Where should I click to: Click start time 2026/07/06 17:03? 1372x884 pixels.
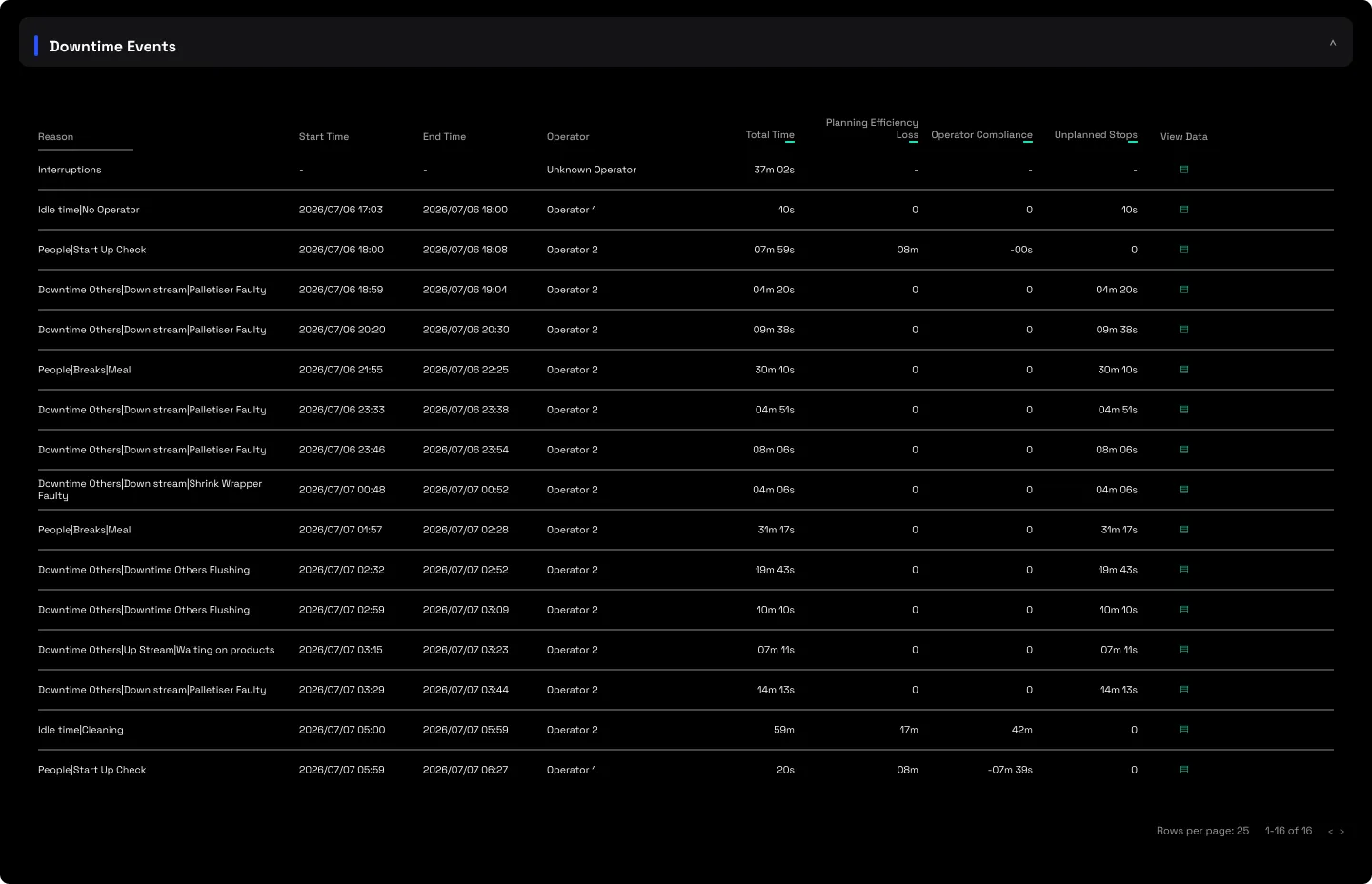click(341, 210)
